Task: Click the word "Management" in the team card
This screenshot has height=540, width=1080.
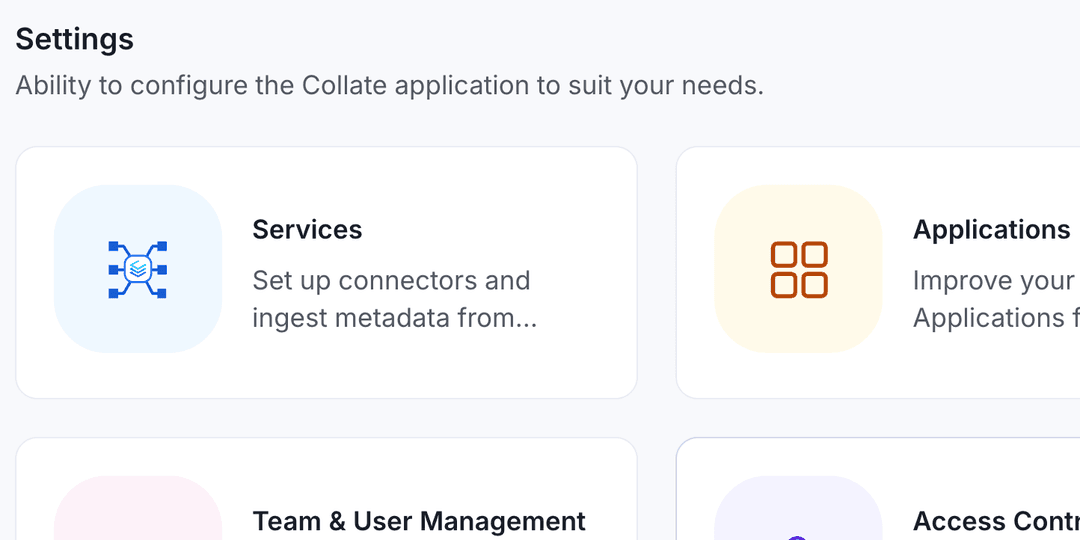Action: [503, 521]
